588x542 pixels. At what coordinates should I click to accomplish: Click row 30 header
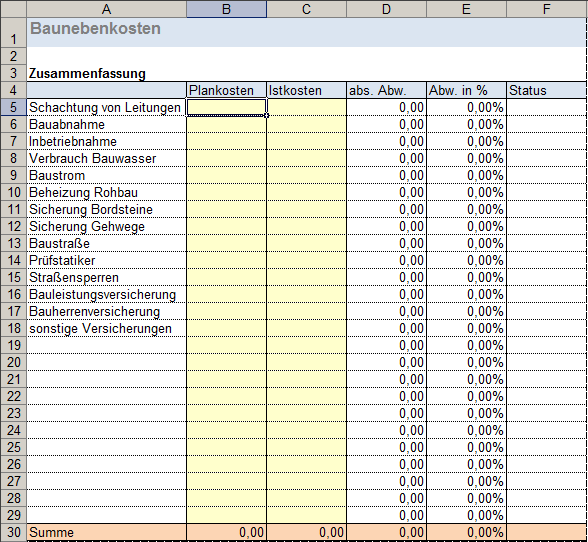click(x=14, y=532)
